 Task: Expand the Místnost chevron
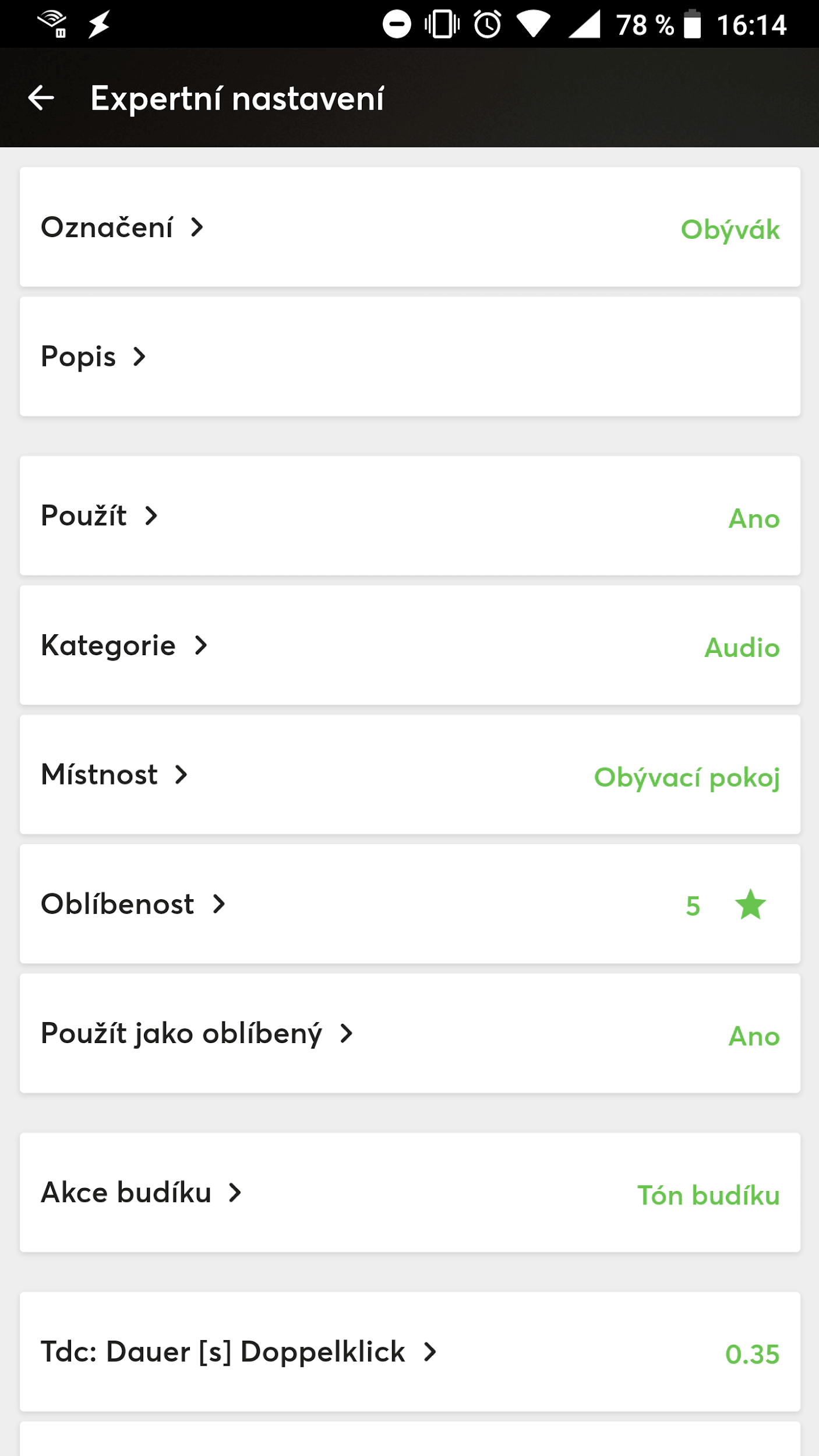(182, 775)
